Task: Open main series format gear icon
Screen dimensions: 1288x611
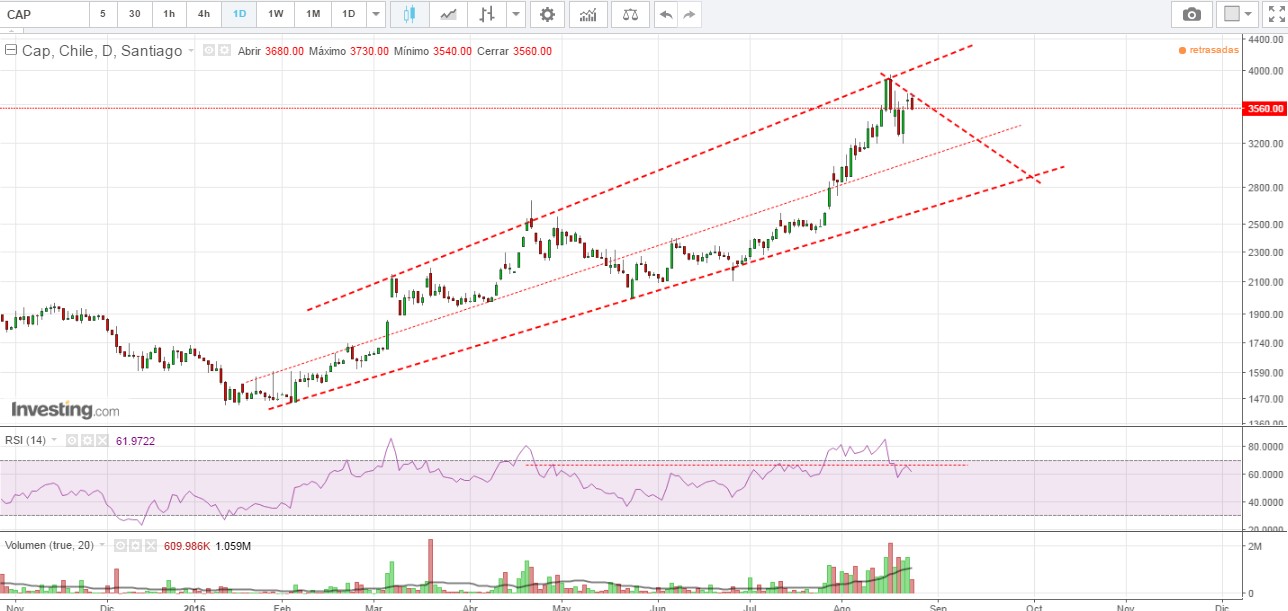Action: tap(224, 51)
